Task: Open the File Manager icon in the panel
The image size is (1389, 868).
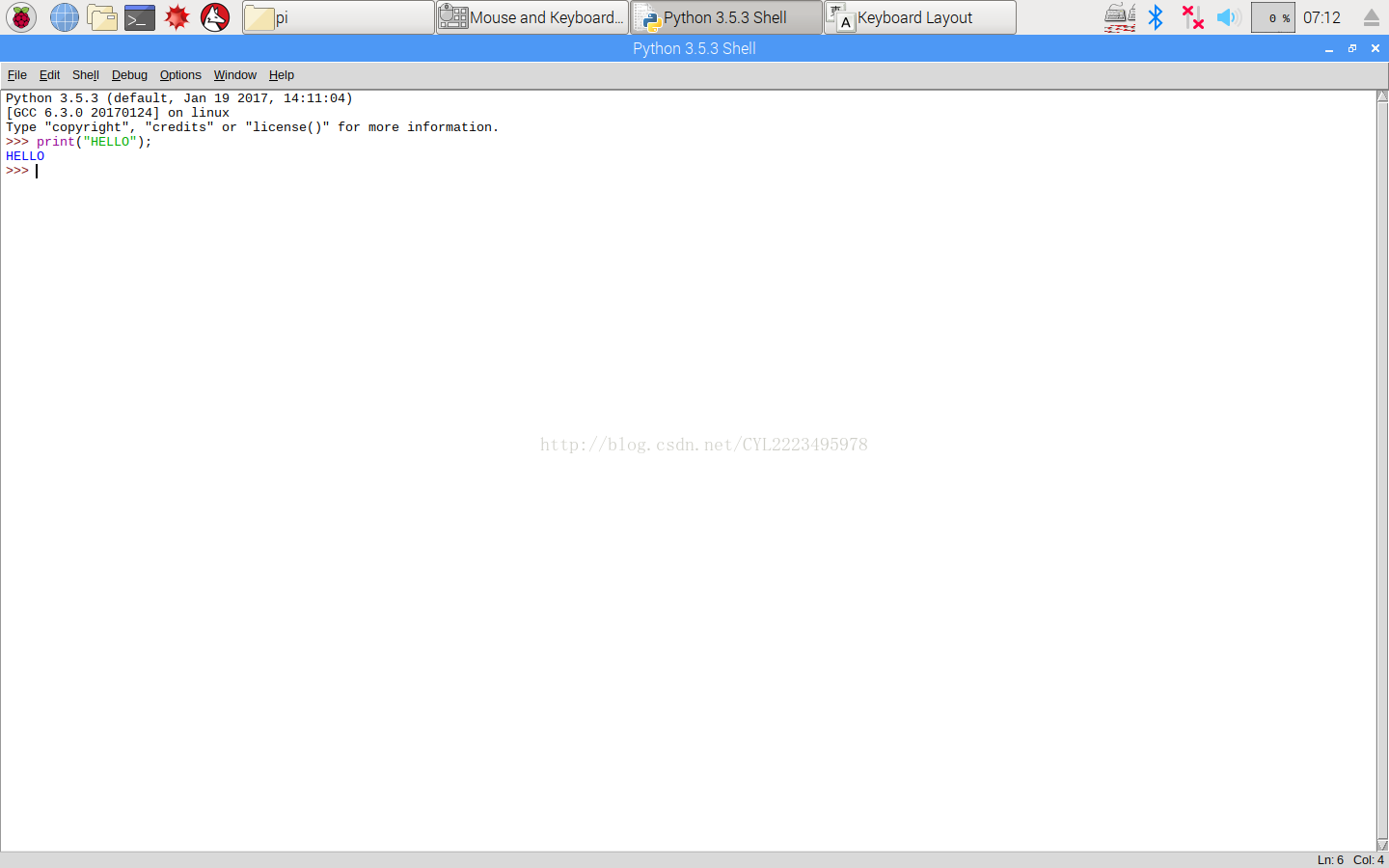Action: [102, 17]
